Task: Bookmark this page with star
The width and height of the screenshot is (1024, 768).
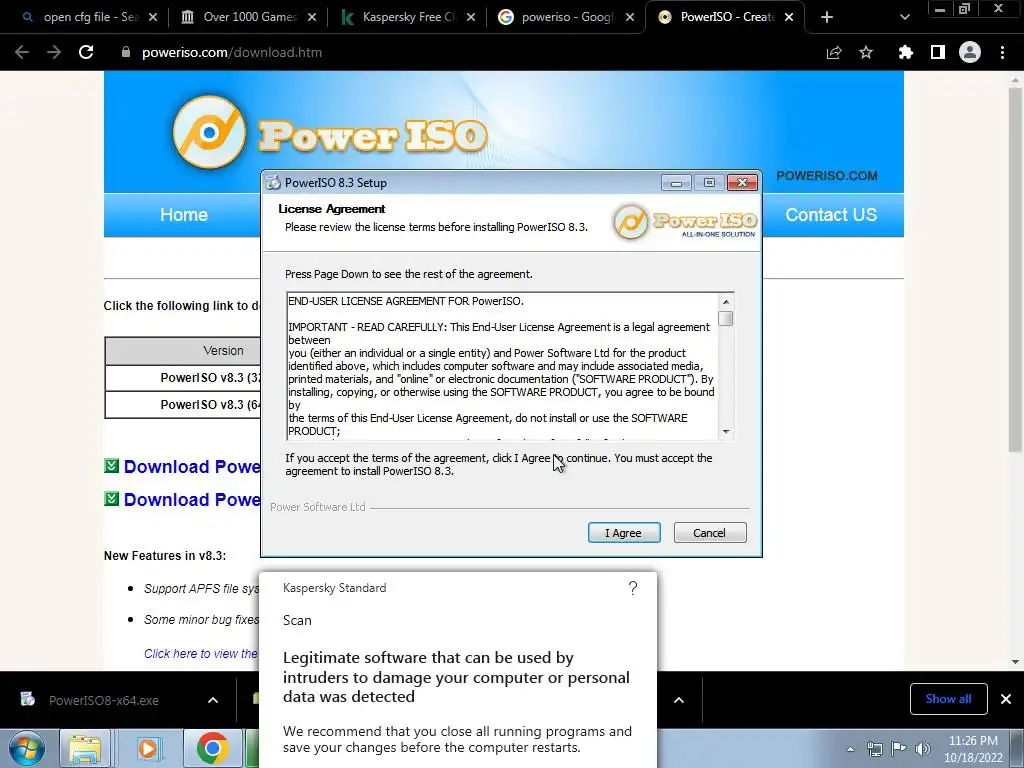Action: pos(866,52)
